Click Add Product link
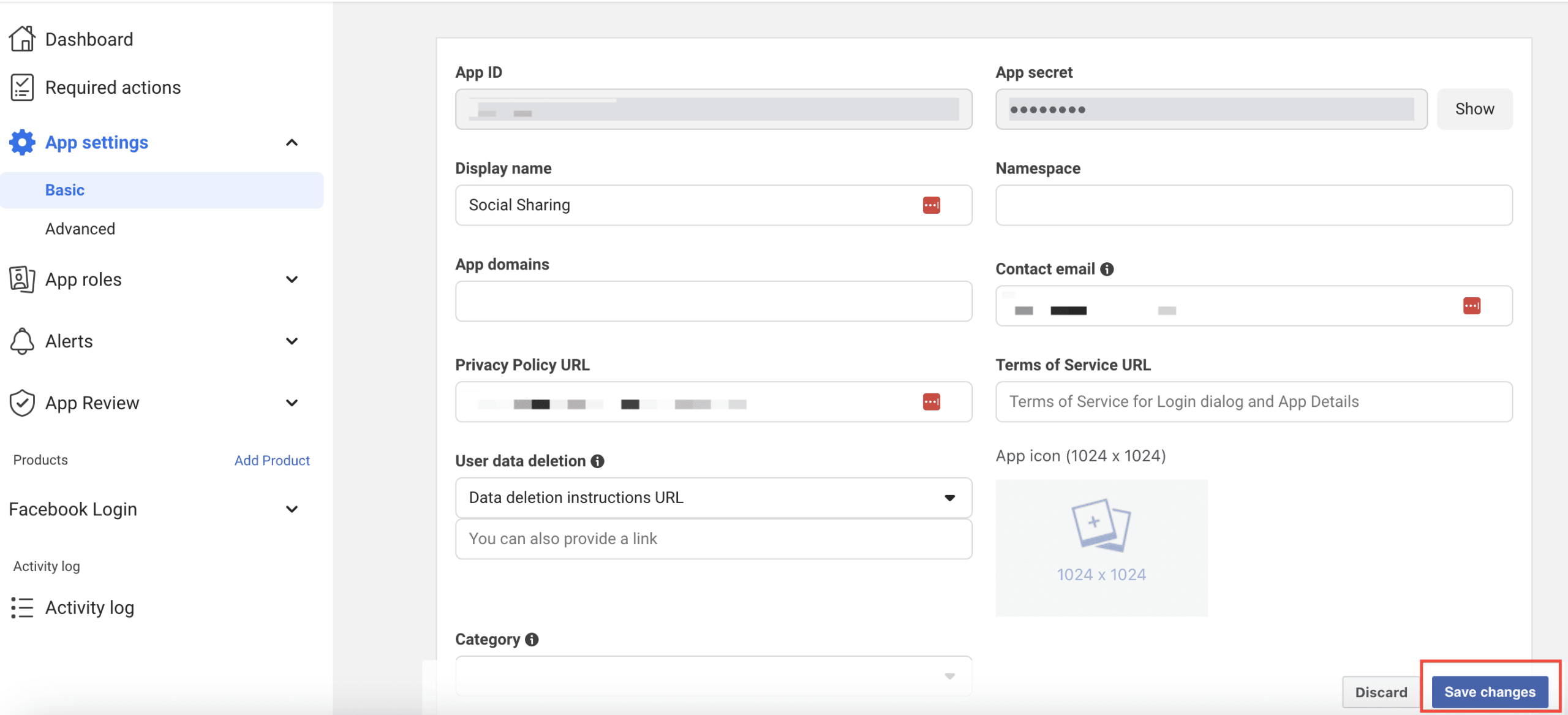The width and height of the screenshot is (1568, 715). point(271,460)
